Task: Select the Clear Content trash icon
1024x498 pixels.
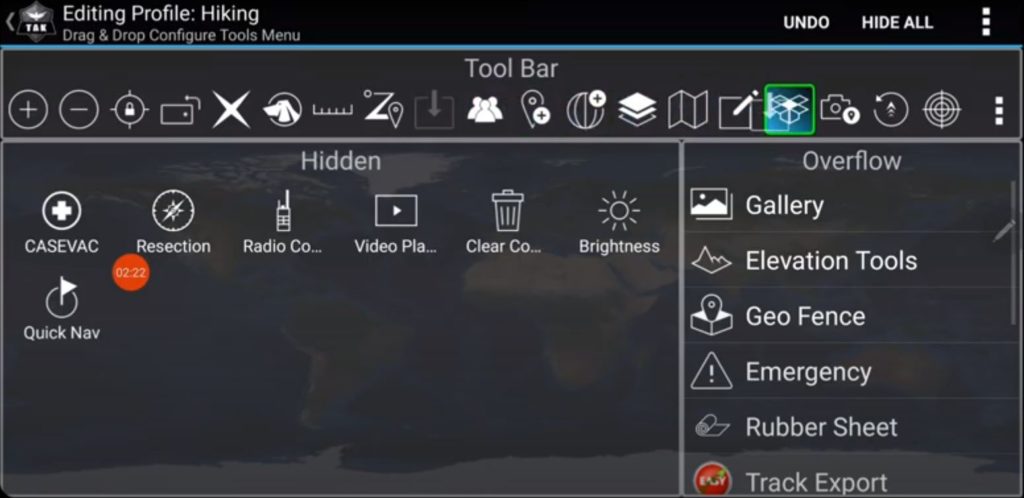Action: (507, 211)
